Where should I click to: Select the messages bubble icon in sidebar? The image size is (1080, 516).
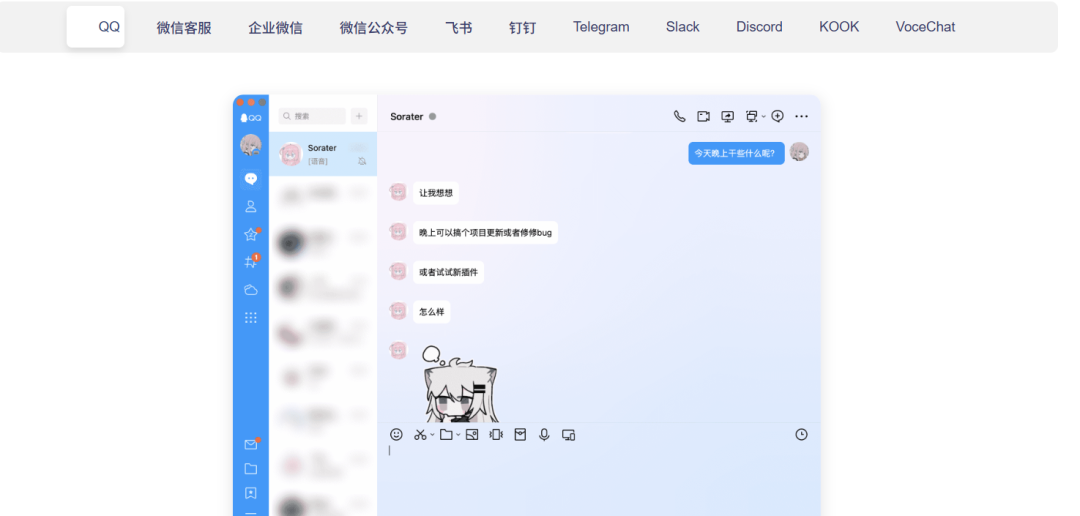click(251, 179)
